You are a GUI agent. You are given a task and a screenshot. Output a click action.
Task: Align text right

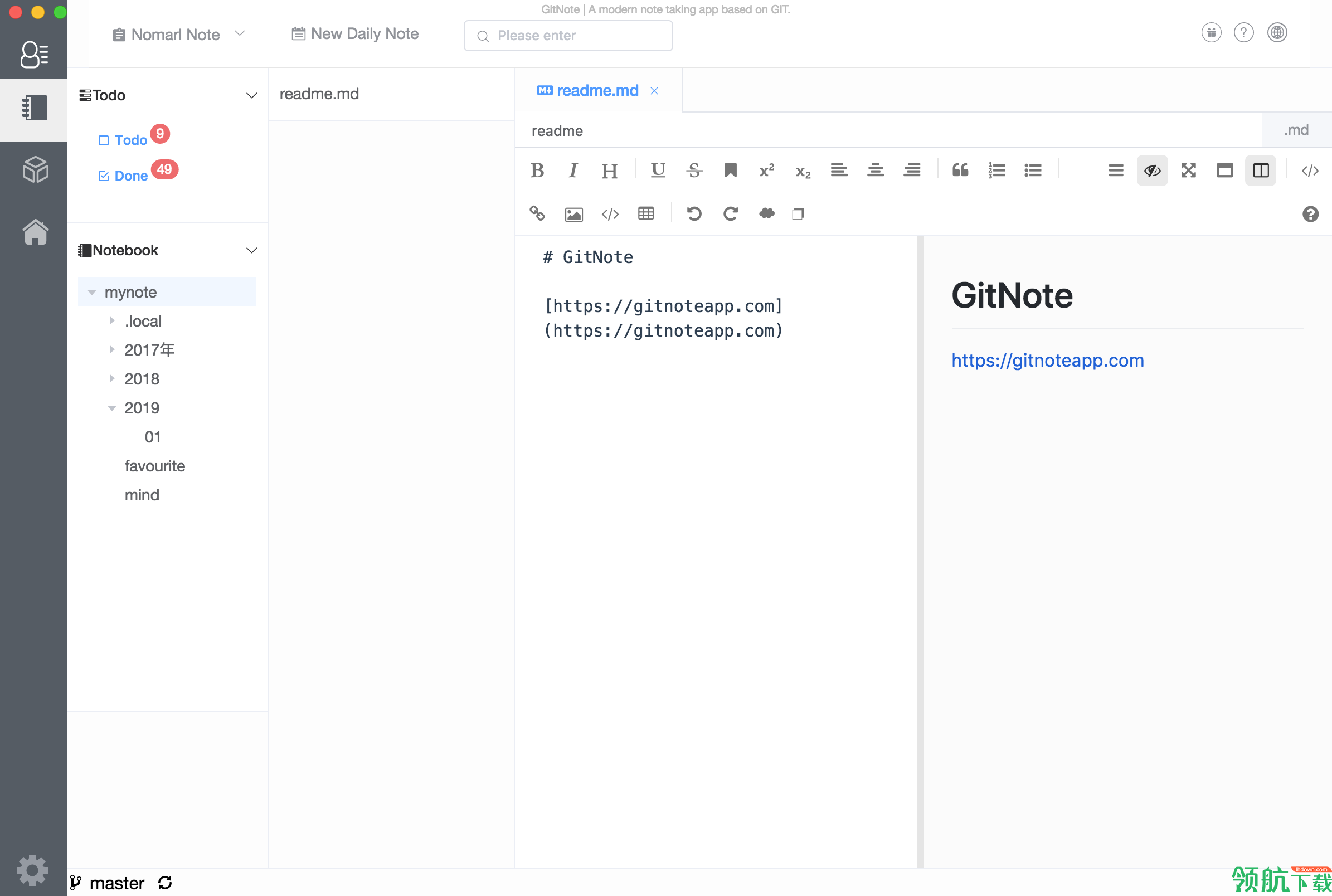click(911, 171)
